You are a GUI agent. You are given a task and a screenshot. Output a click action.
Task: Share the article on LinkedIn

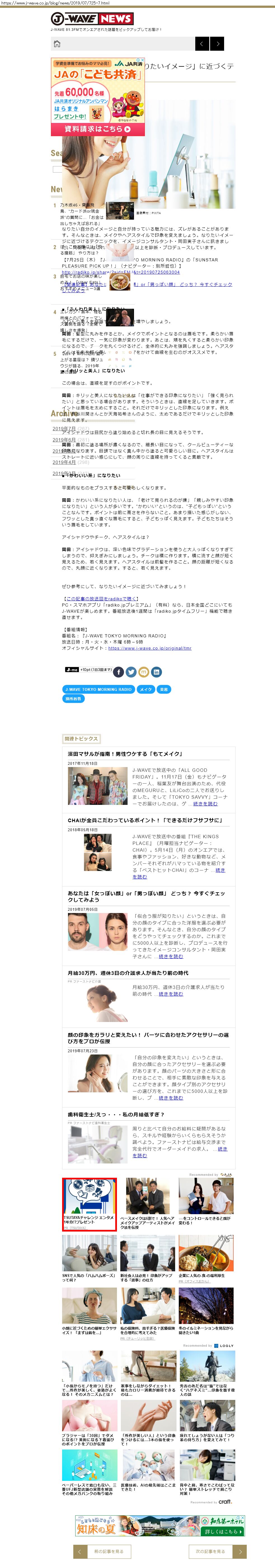[x=156, y=672]
